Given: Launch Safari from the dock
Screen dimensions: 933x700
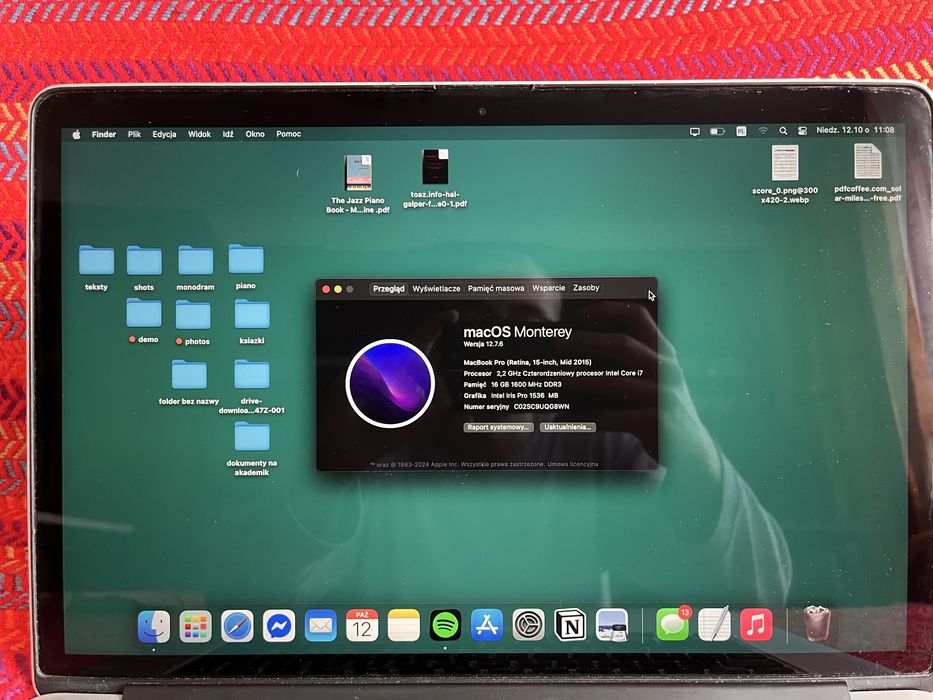Looking at the screenshot, I should click(237, 626).
